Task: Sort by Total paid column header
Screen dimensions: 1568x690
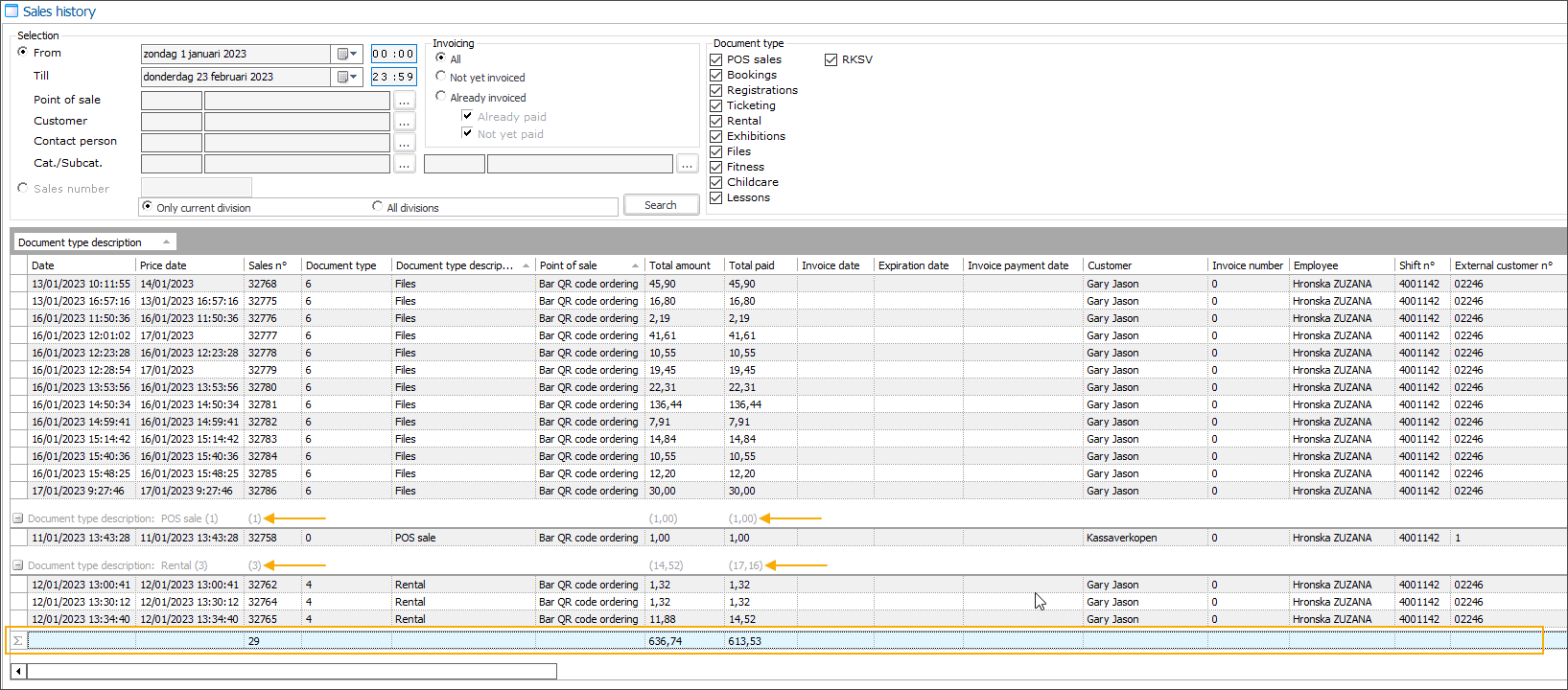Action: 761,265
